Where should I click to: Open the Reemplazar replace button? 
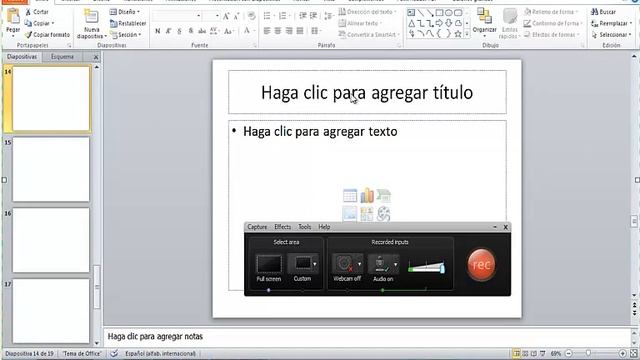[611, 23]
